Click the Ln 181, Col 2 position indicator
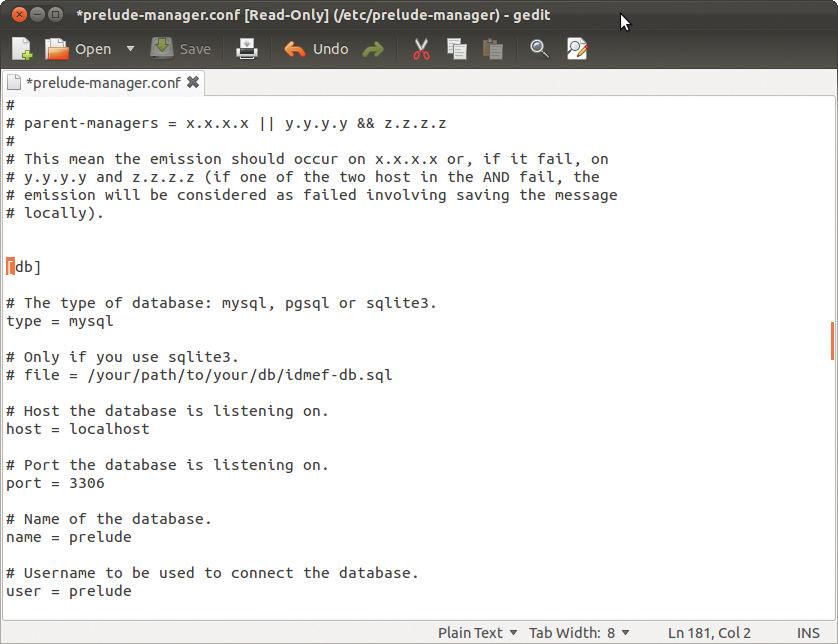This screenshot has width=838, height=644. click(x=709, y=633)
